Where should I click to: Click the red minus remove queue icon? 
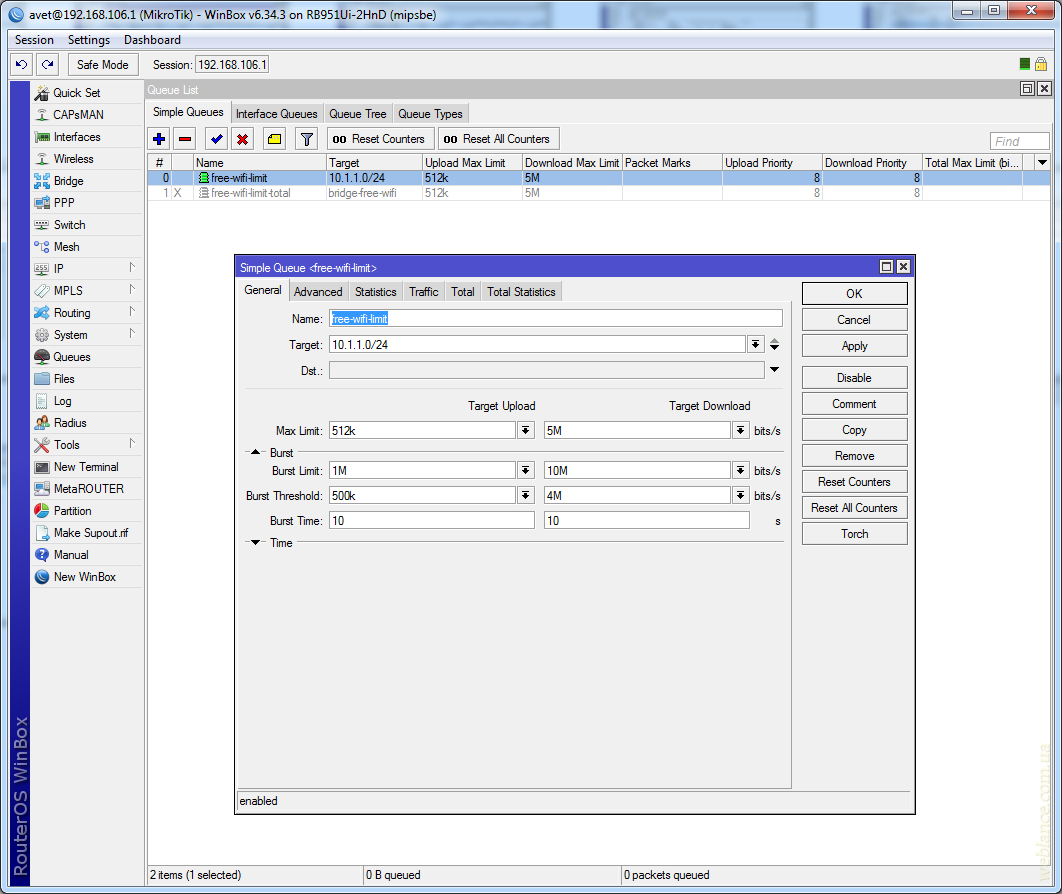(x=185, y=139)
